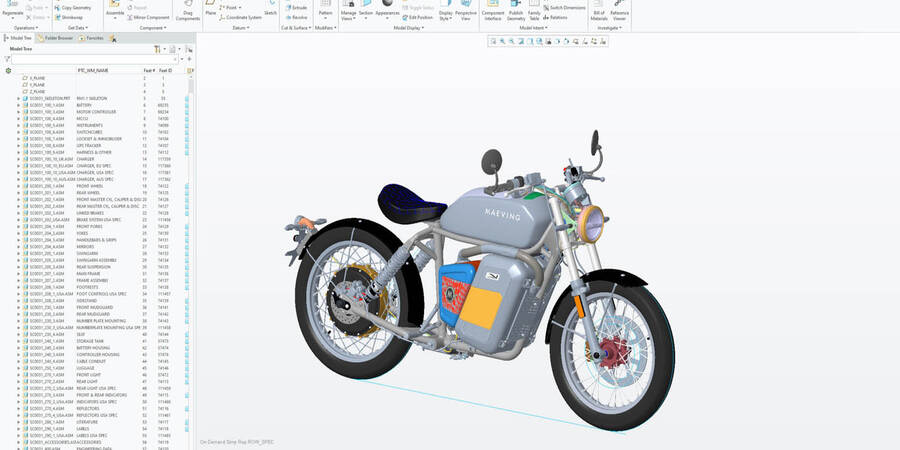Click the Switch Dimensions button

coord(567,7)
